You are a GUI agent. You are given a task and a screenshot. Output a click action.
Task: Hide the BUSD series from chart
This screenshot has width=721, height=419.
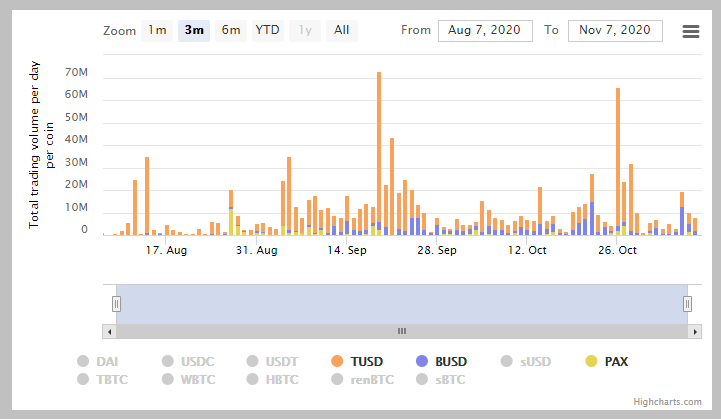[440, 361]
